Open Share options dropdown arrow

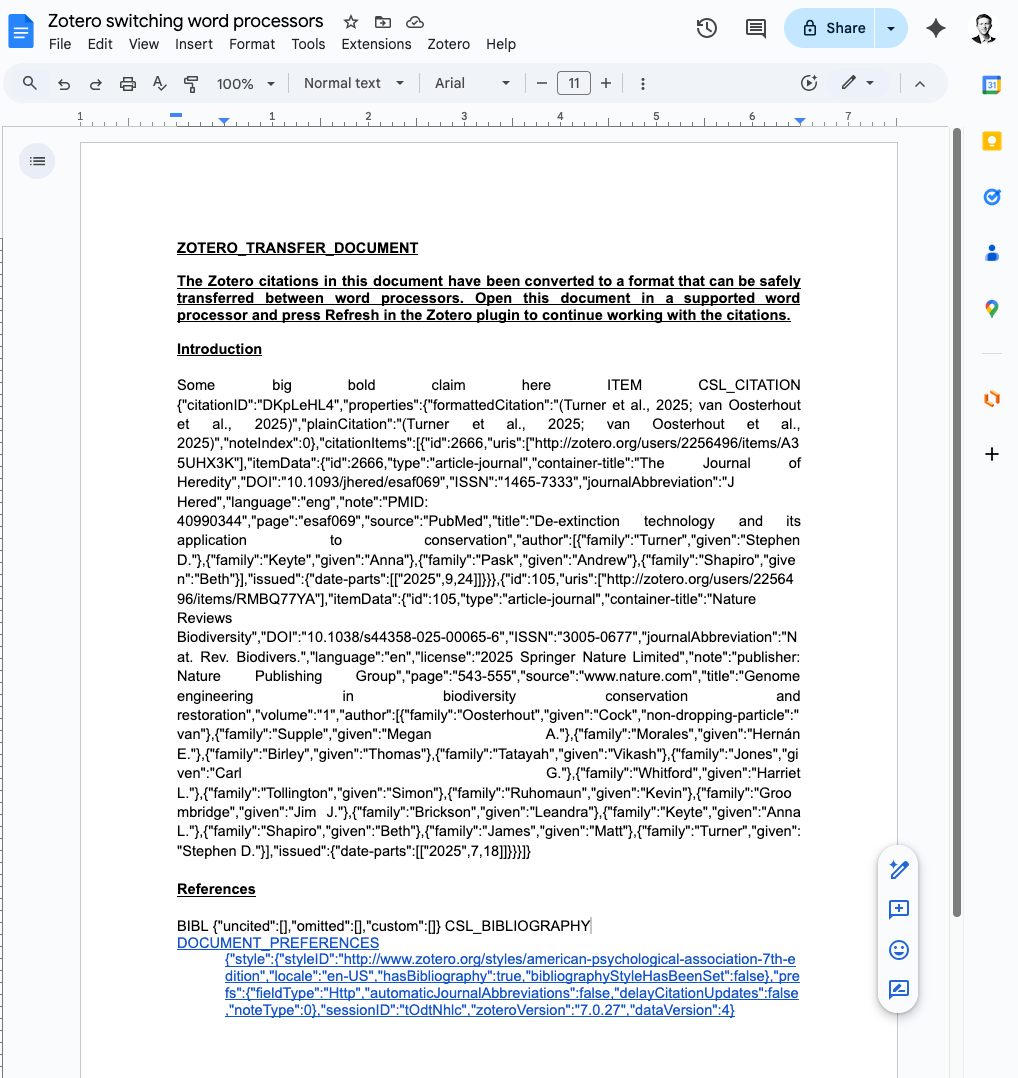pyautogui.click(x=891, y=28)
